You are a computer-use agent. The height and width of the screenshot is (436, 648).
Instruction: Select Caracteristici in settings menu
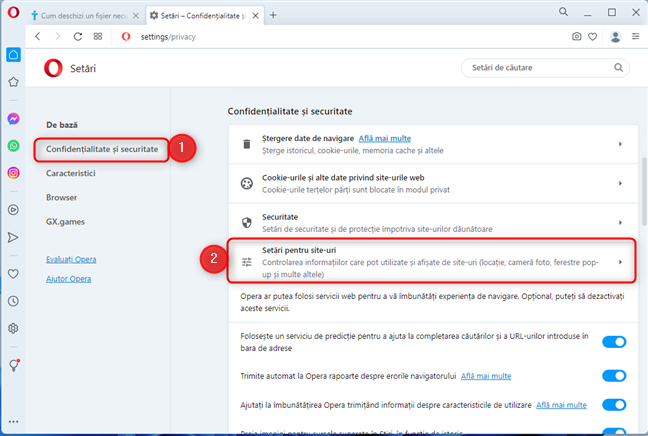[x=71, y=174]
